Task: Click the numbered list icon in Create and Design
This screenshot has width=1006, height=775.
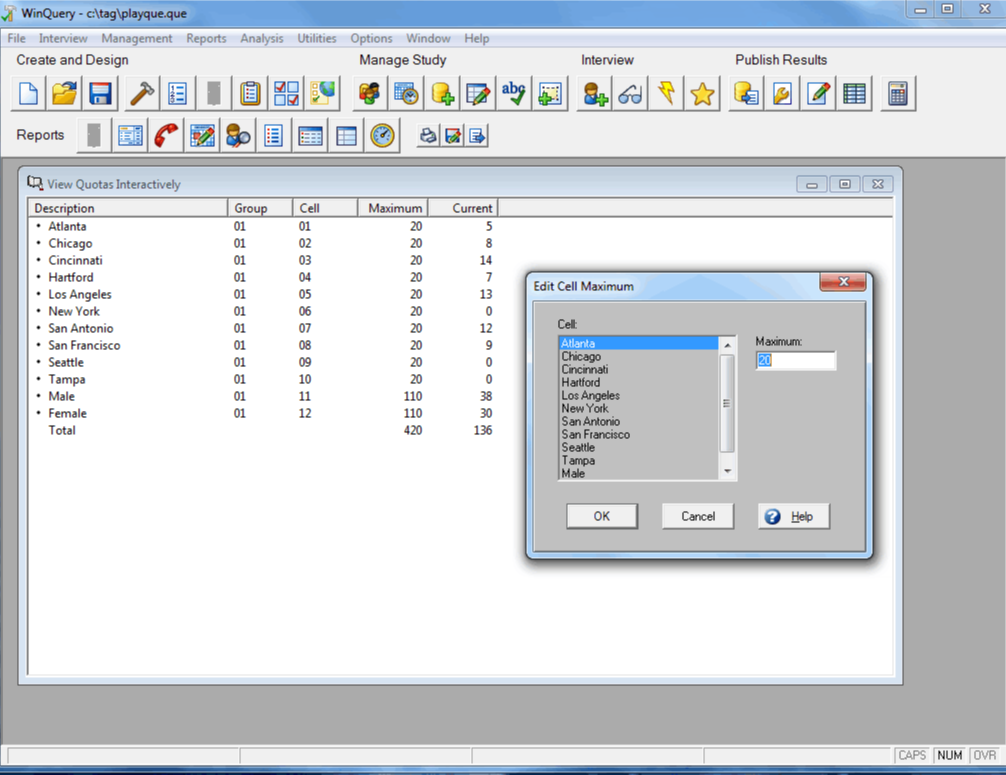Action: 178,94
